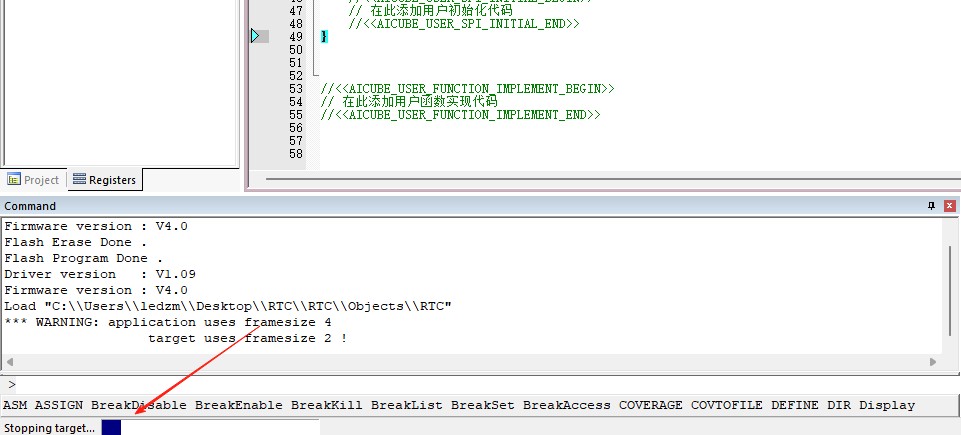The width and height of the screenshot is (961, 435).
Task: Click the BreakKill command hint
Action: [327, 405]
